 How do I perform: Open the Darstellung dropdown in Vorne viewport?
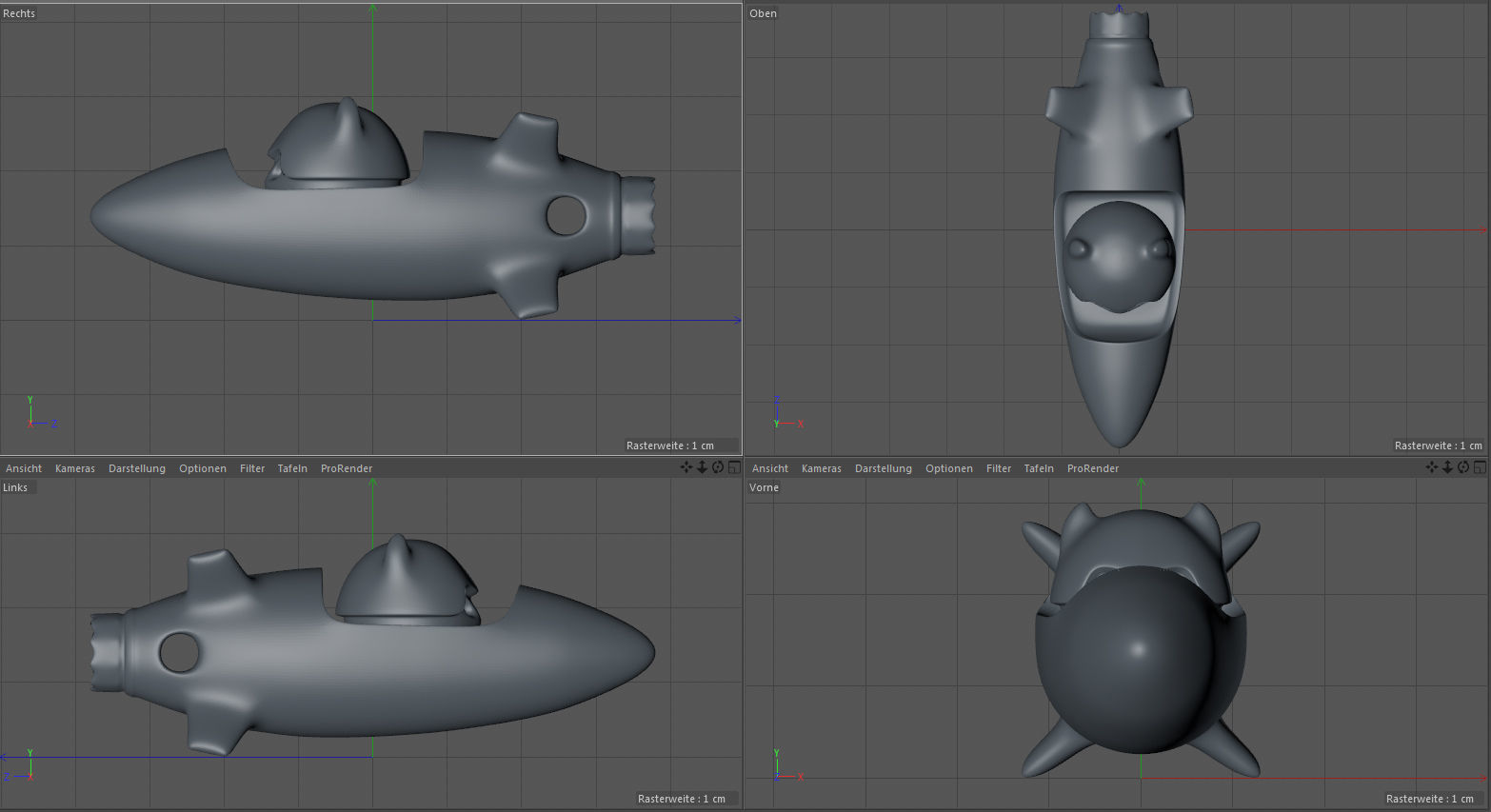(x=883, y=467)
